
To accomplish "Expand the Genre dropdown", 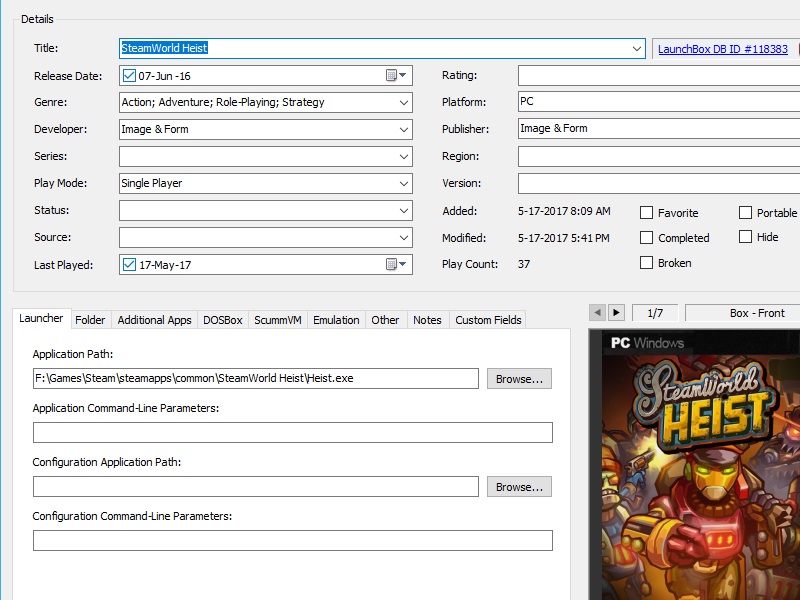I will tap(404, 103).
